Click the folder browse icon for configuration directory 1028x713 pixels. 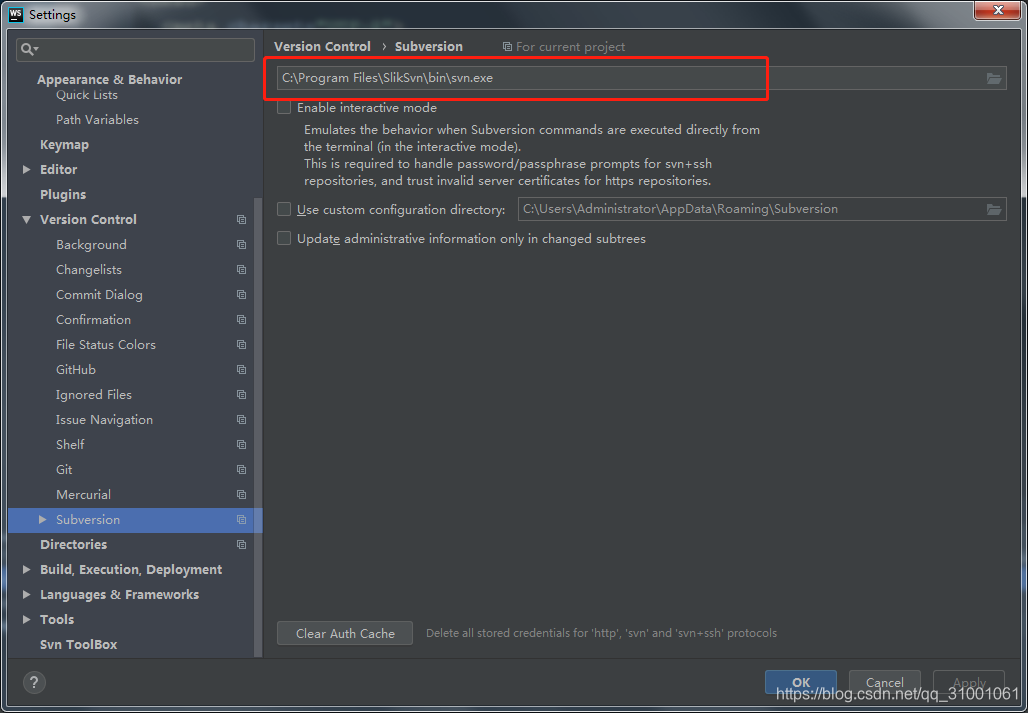pyautogui.click(x=994, y=209)
